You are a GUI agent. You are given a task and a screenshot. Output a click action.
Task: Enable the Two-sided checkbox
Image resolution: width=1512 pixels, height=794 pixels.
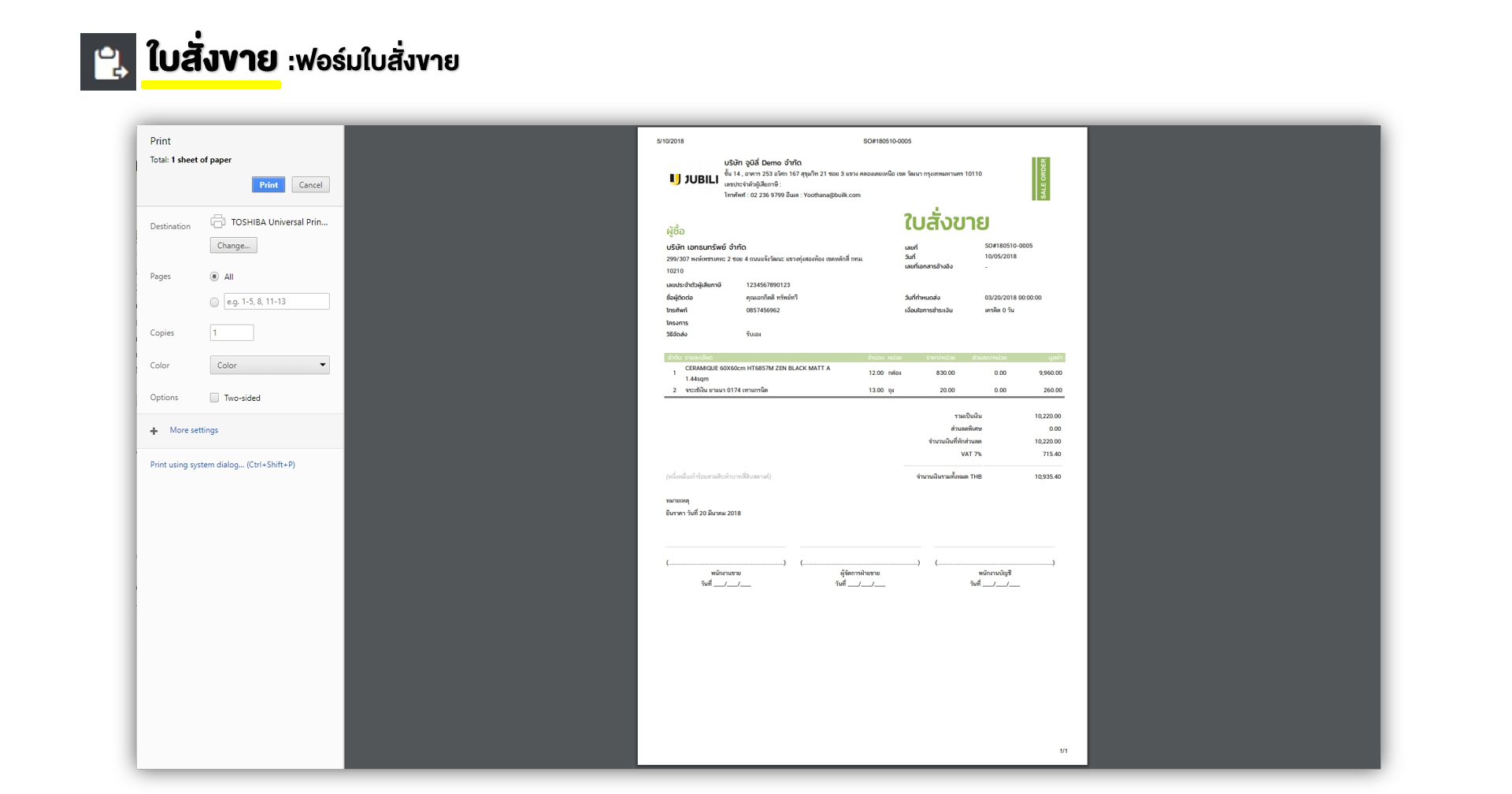coord(214,398)
